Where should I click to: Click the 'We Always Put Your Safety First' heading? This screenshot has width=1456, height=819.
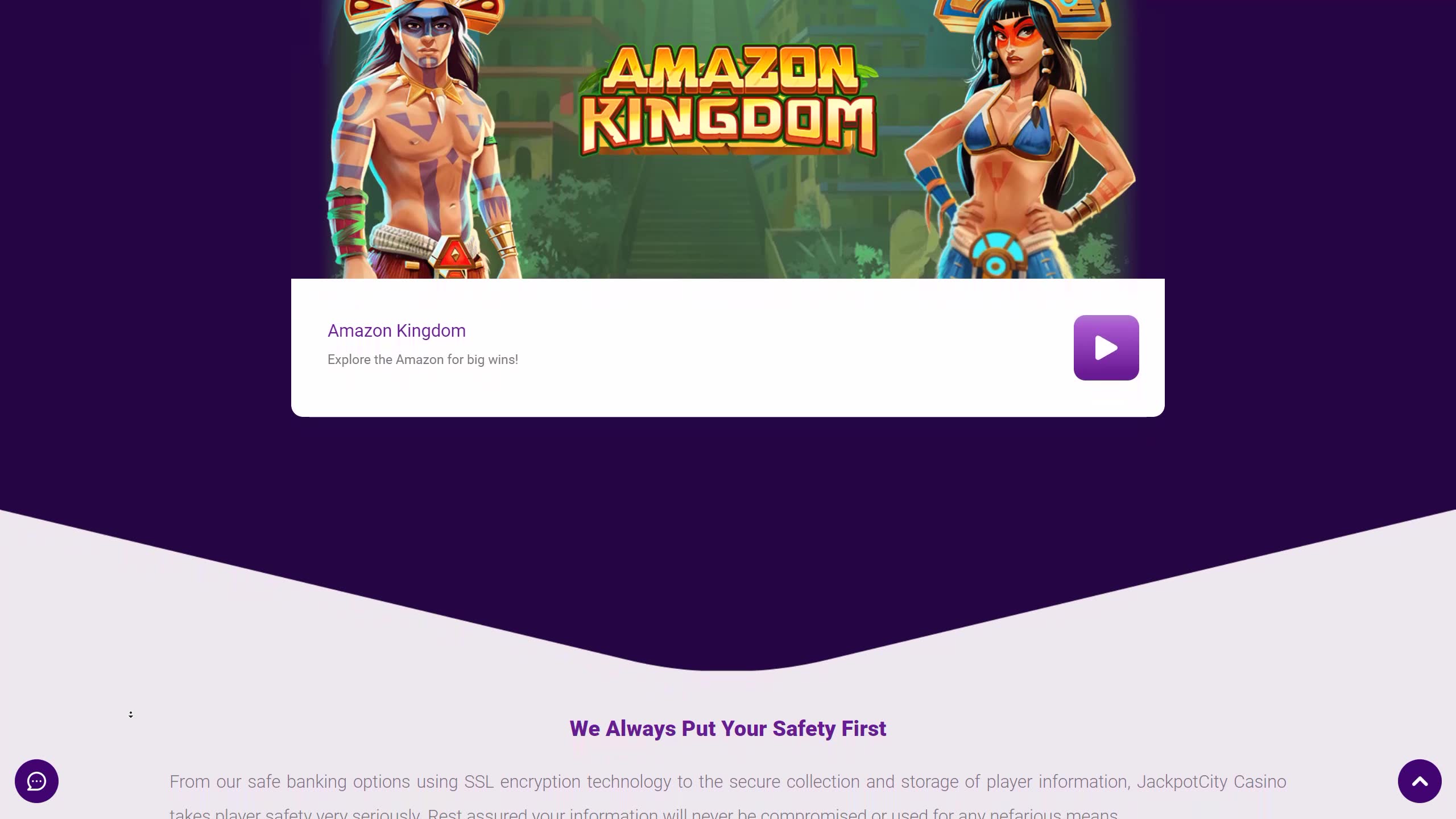728,729
